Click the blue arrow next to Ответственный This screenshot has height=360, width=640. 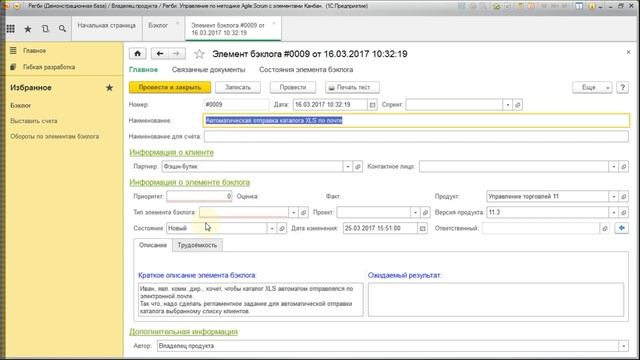pyautogui.click(x=622, y=228)
